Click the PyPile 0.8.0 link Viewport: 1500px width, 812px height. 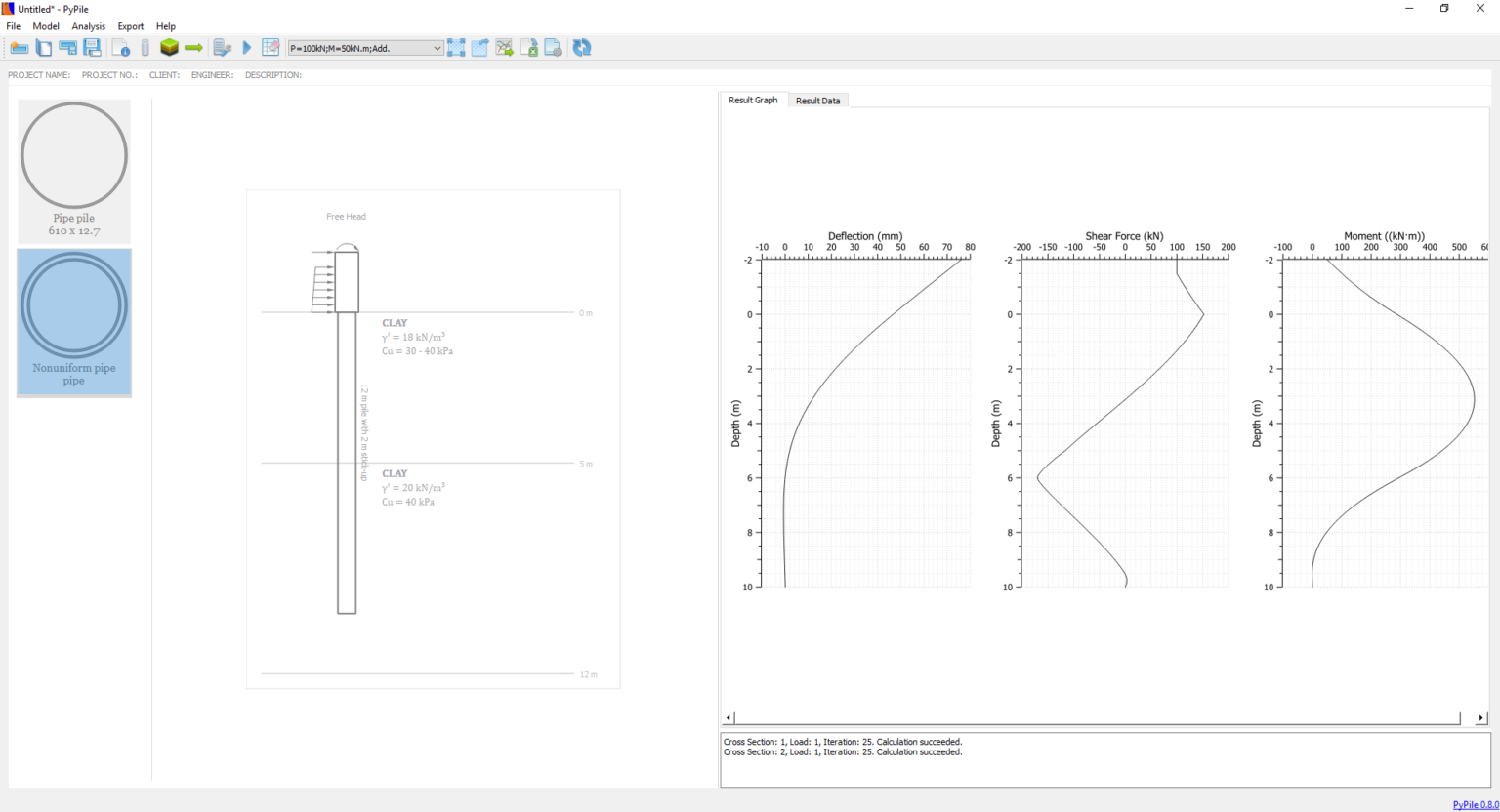click(1475, 804)
